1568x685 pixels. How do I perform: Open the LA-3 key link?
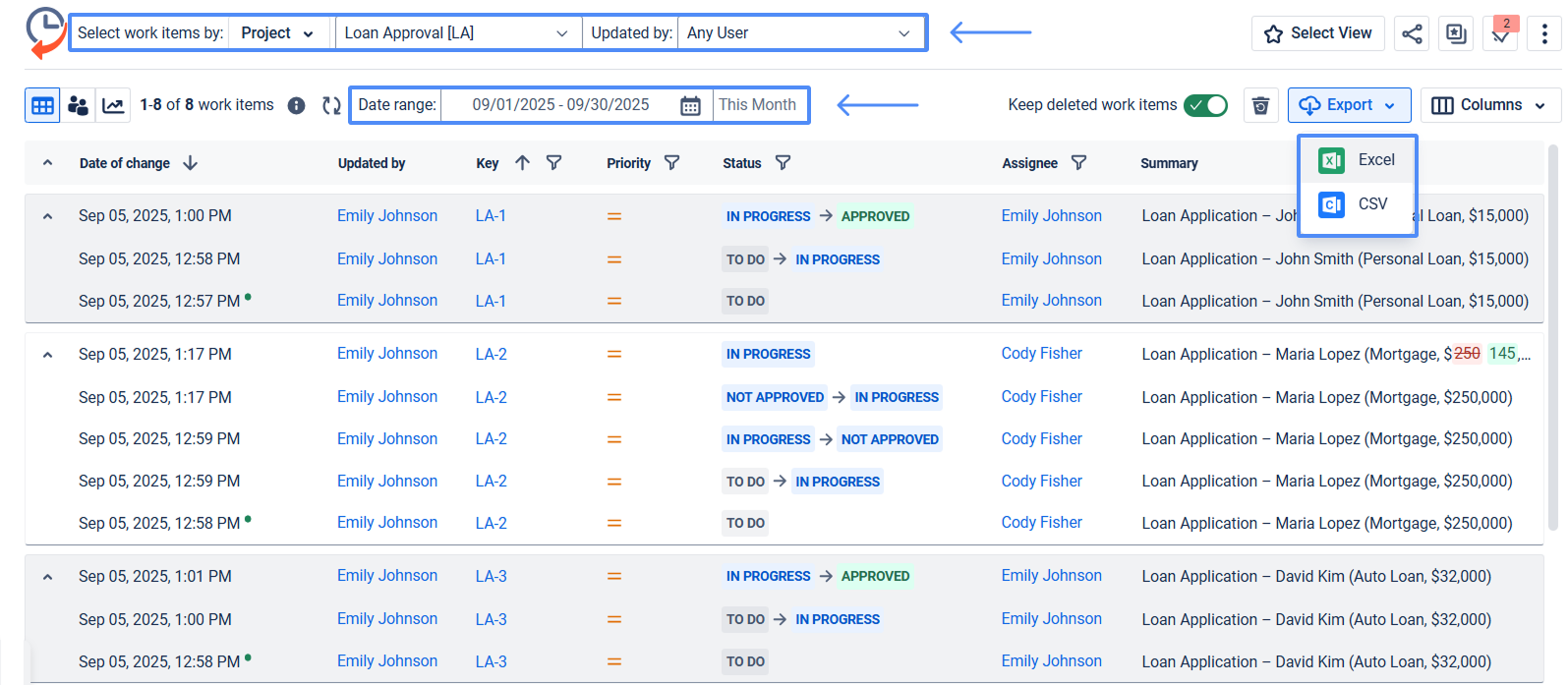coord(491,577)
